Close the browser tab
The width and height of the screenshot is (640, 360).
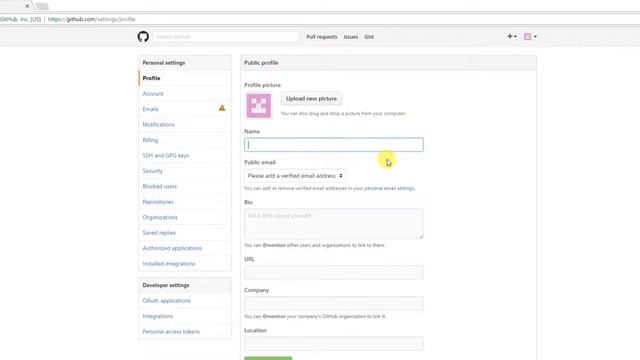pyautogui.click(x=27, y=6)
